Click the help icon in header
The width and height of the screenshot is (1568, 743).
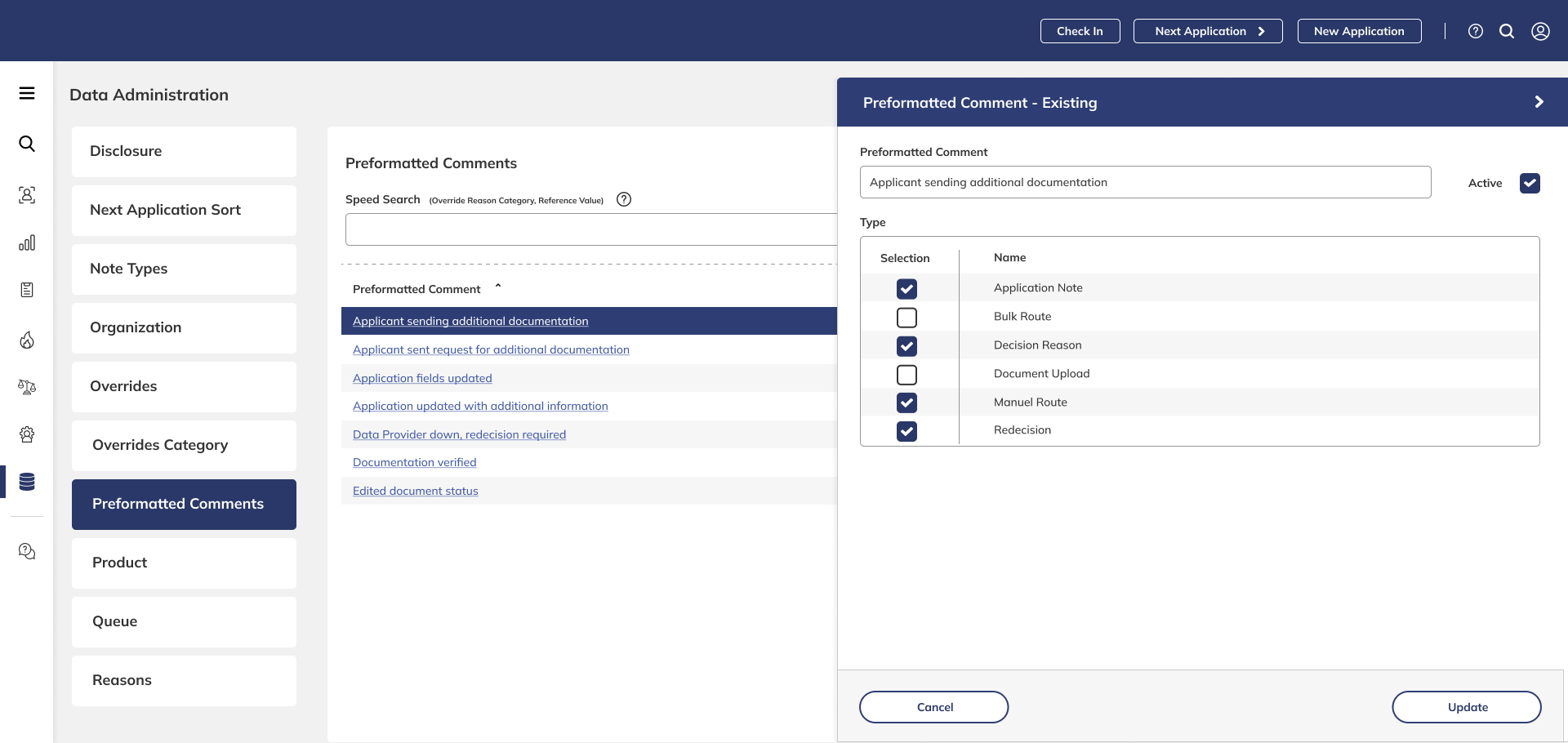coord(1476,31)
